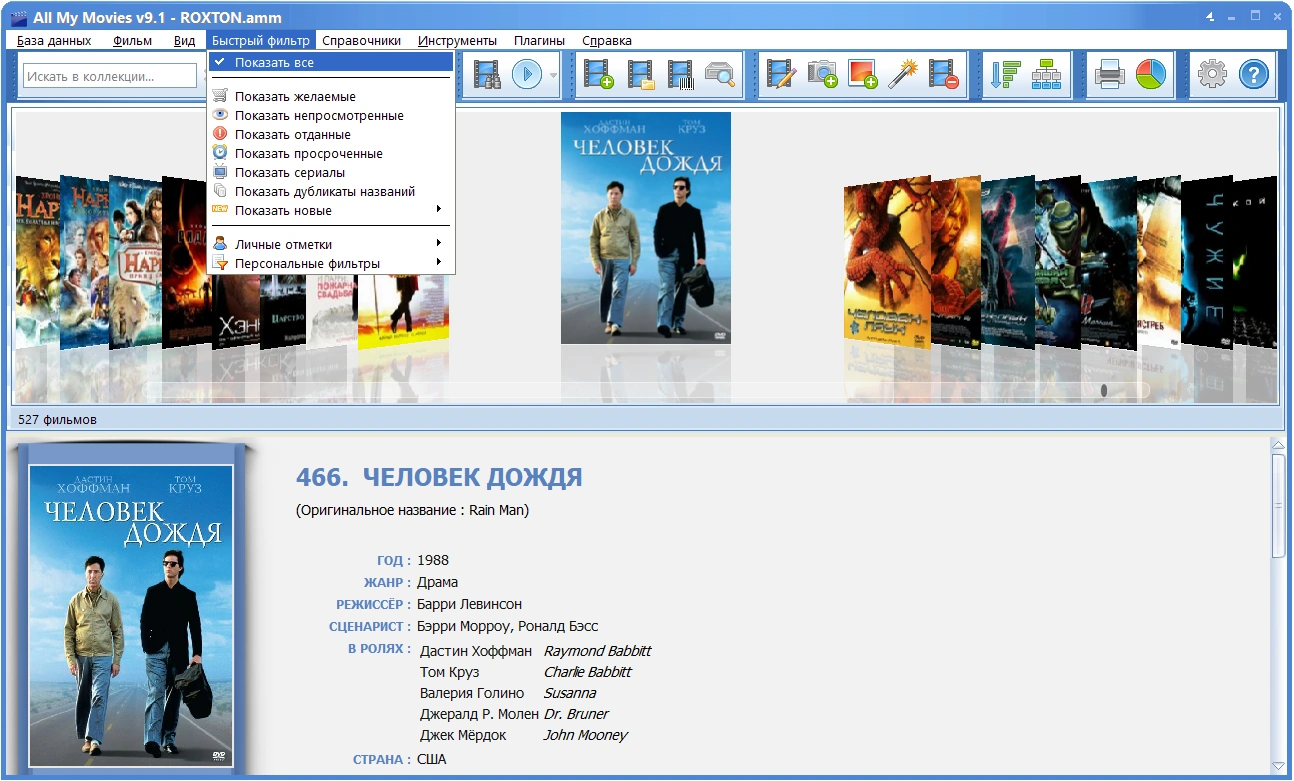Select the center Rain Man cover in carousel

click(646, 227)
